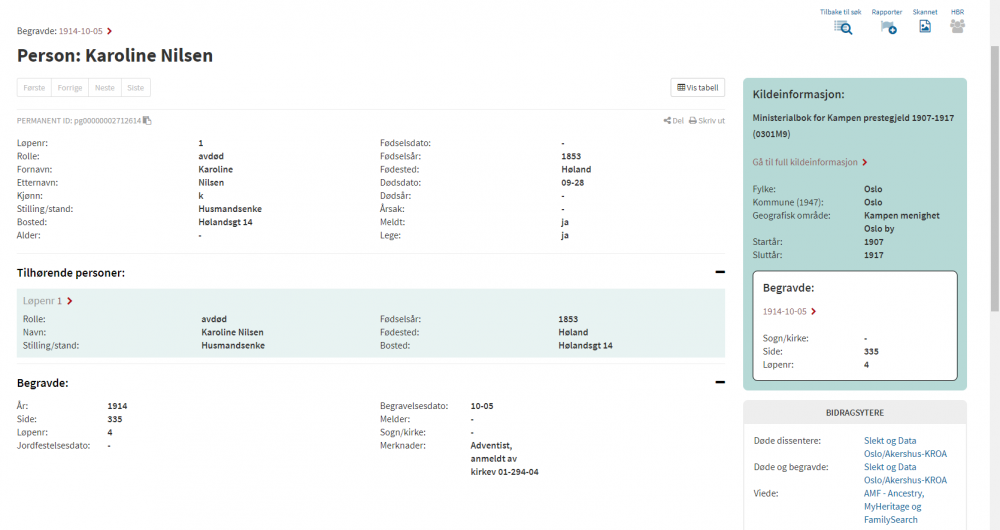Share the record using Del
The image size is (1000, 530).
673,120
